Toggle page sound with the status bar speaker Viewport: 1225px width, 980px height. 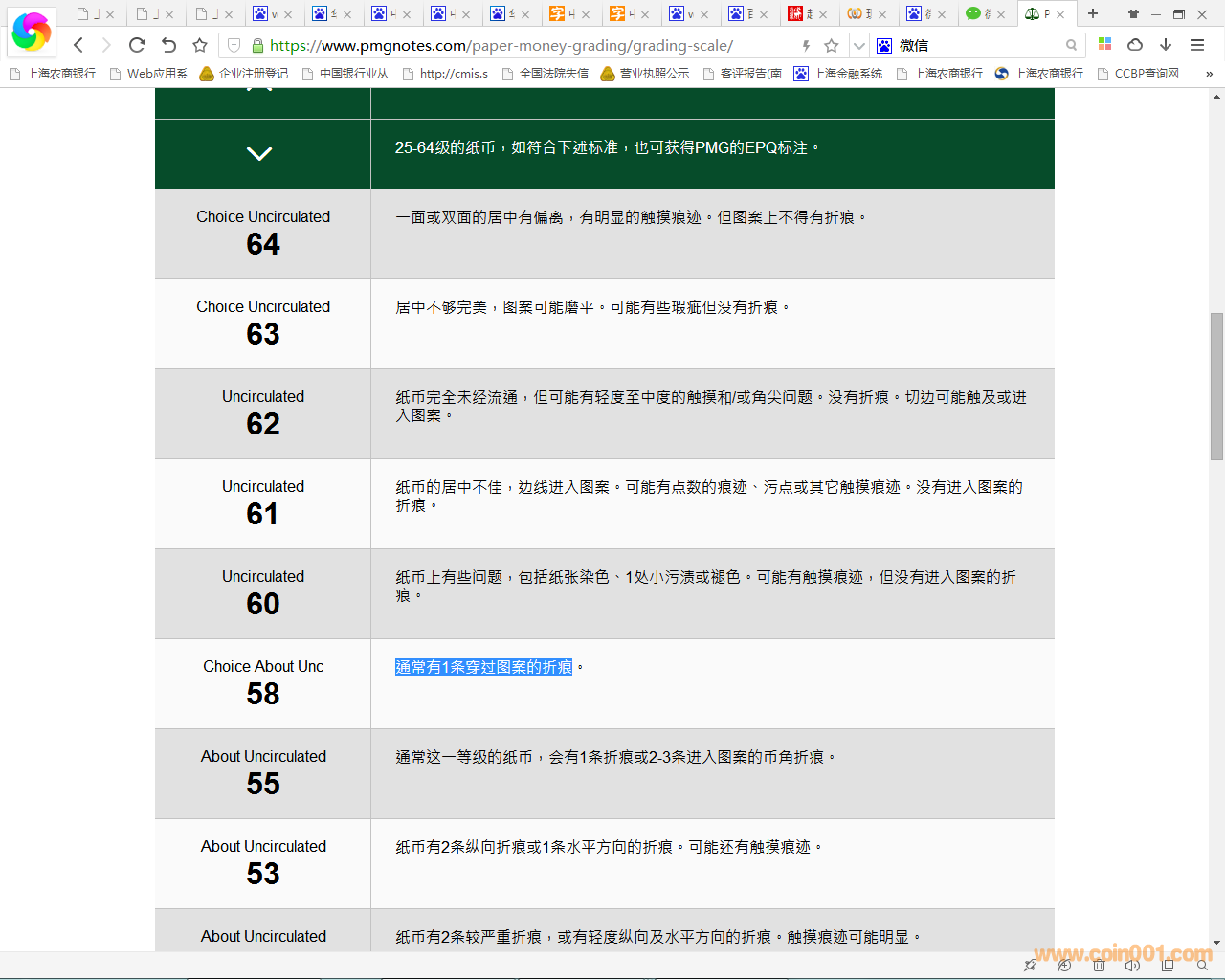coord(1133,966)
